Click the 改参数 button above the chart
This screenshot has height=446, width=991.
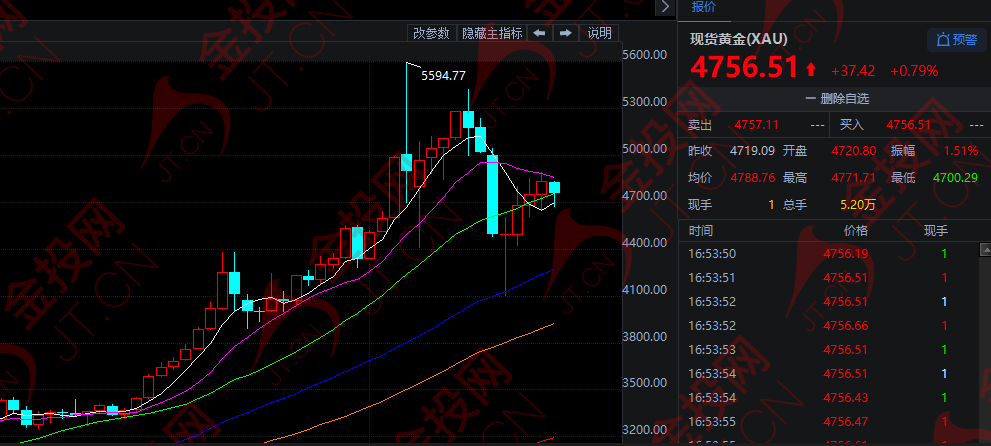431,33
